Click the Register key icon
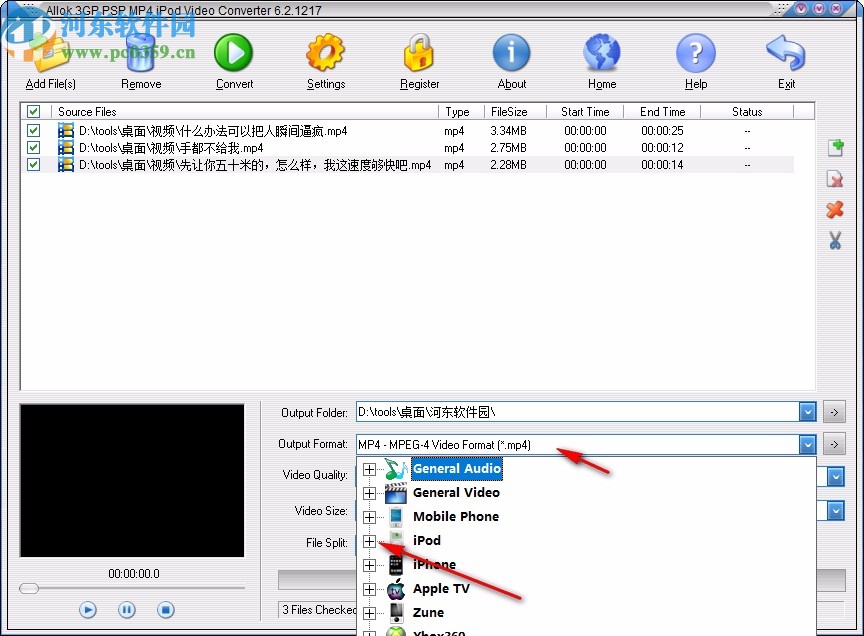Viewport: 864px width, 636px height. [419, 52]
